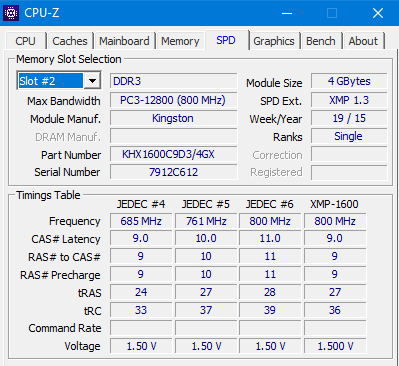Click the tRC value 36
Image resolution: width=399 pixels, height=366 pixels.
[x=335, y=310]
